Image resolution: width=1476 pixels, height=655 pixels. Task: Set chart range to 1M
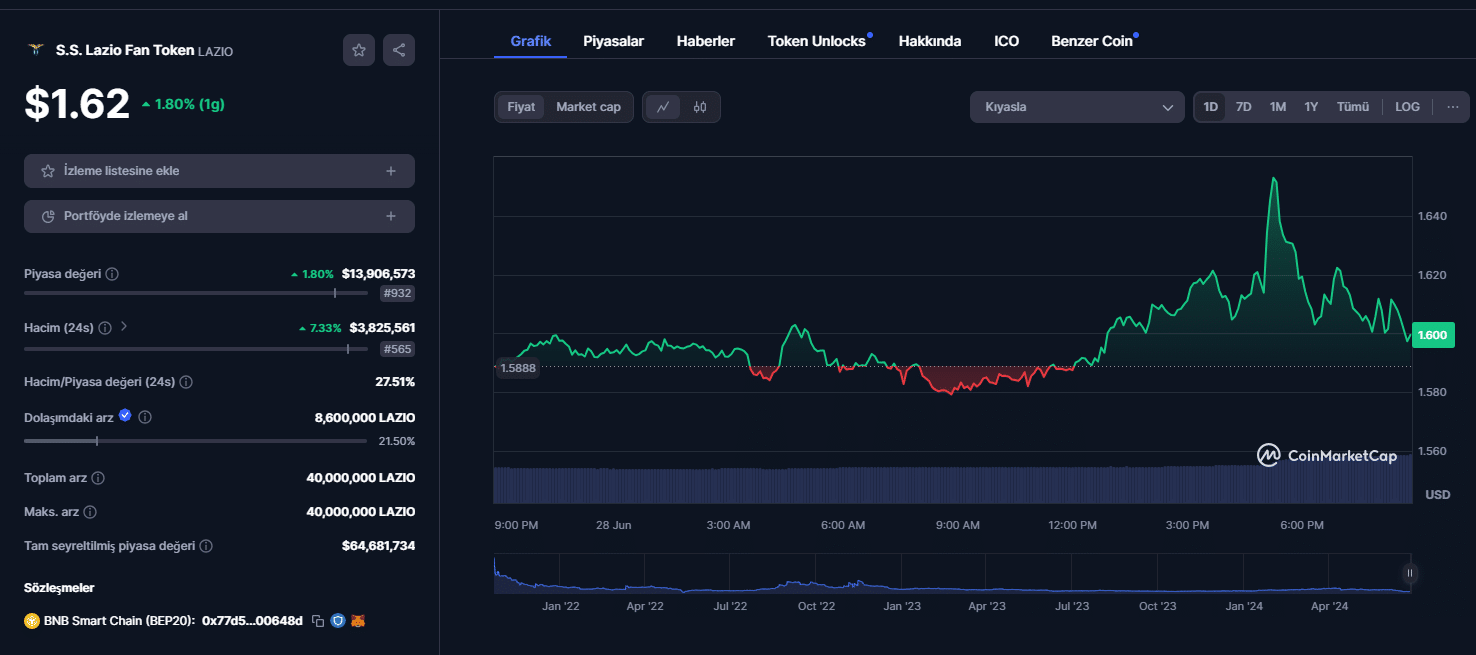tap(1278, 107)
